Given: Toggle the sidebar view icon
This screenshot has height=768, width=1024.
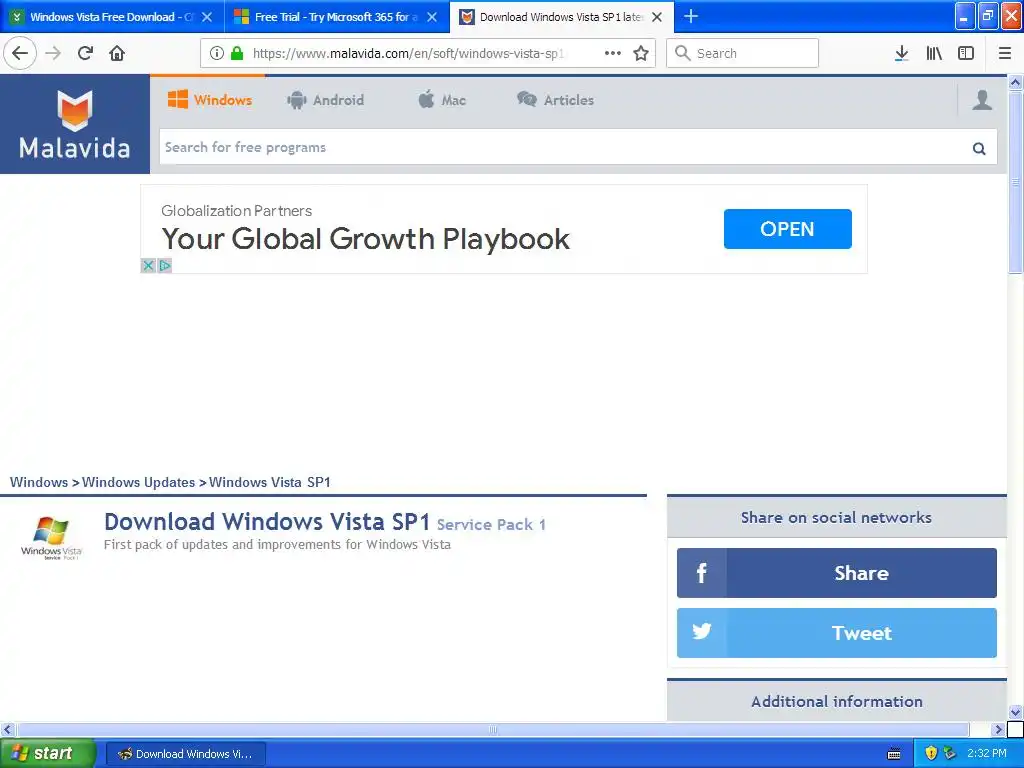Looking at the screenshot, I should [966, 53].
